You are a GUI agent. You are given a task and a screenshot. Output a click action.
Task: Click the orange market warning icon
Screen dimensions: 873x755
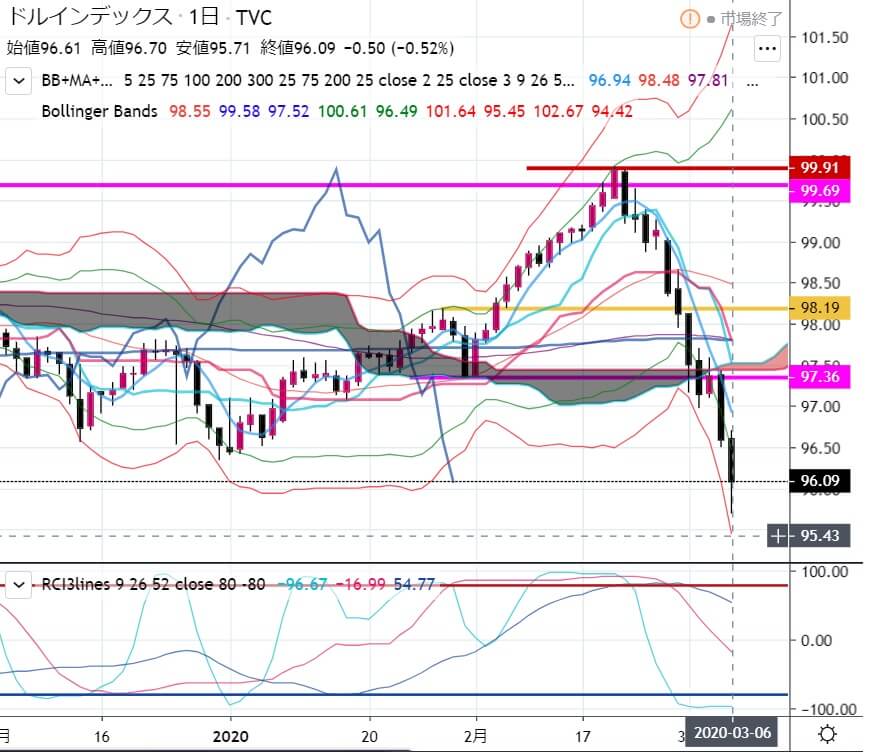(x=689, y=20)
